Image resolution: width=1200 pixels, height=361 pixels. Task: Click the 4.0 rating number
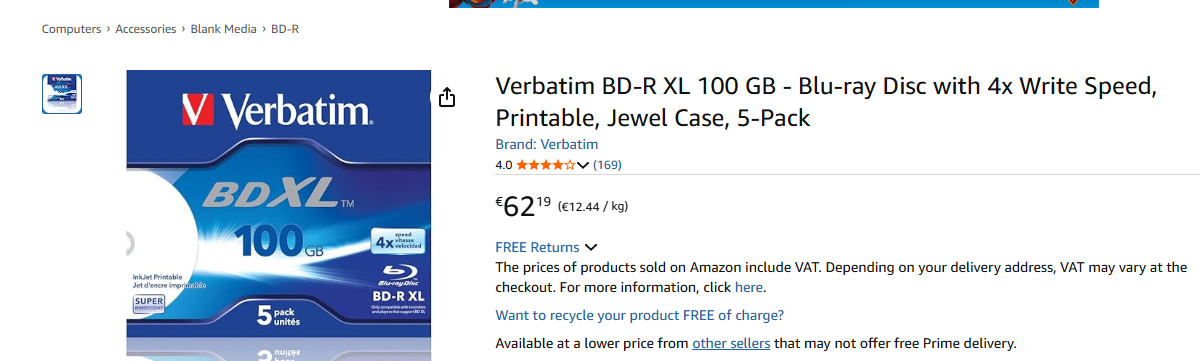tap(504, 165)
